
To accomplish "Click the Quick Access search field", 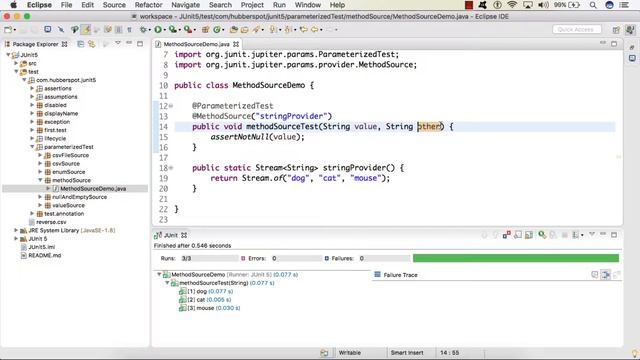I will (577, 29).
